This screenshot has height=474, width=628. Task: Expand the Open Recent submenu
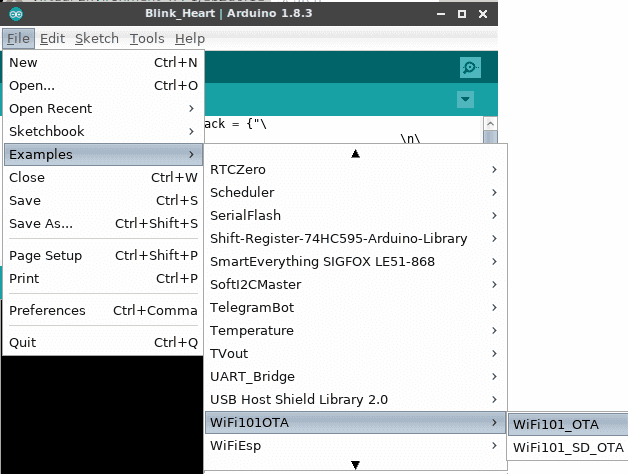tap(100, 108)
